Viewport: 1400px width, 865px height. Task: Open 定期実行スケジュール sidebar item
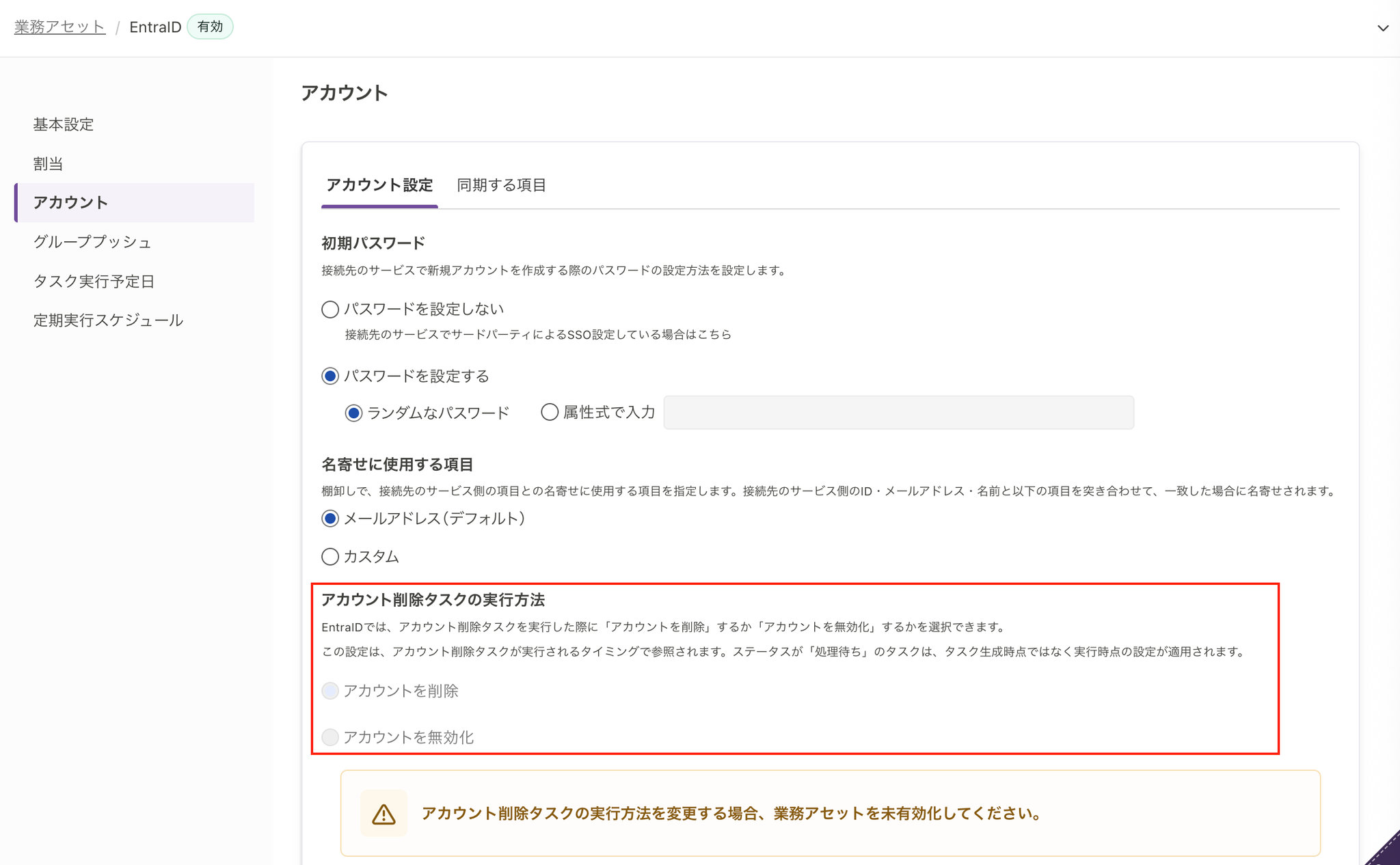click(x=108, y=320)
